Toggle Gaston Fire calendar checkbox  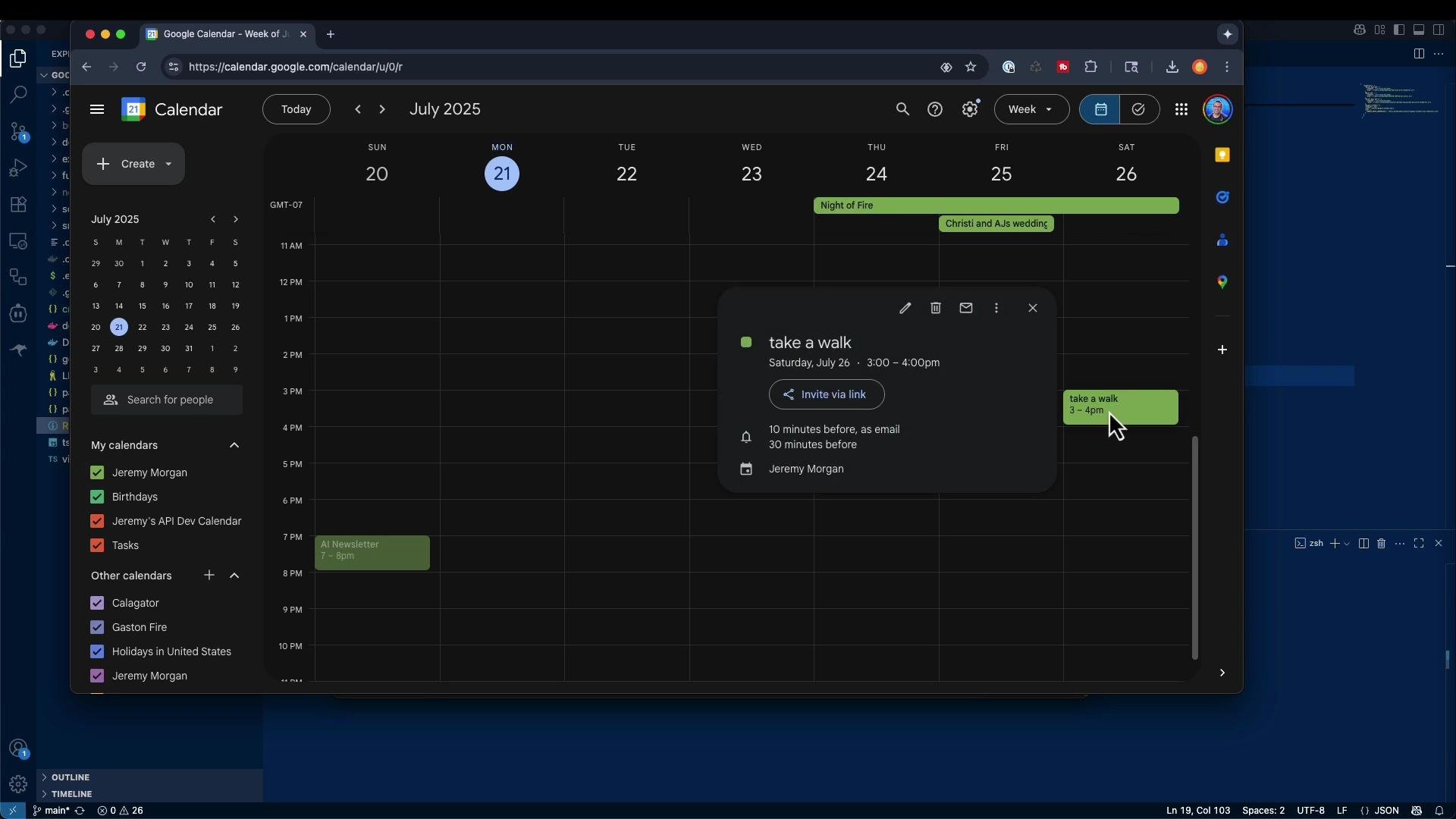(x=97, y=627)
